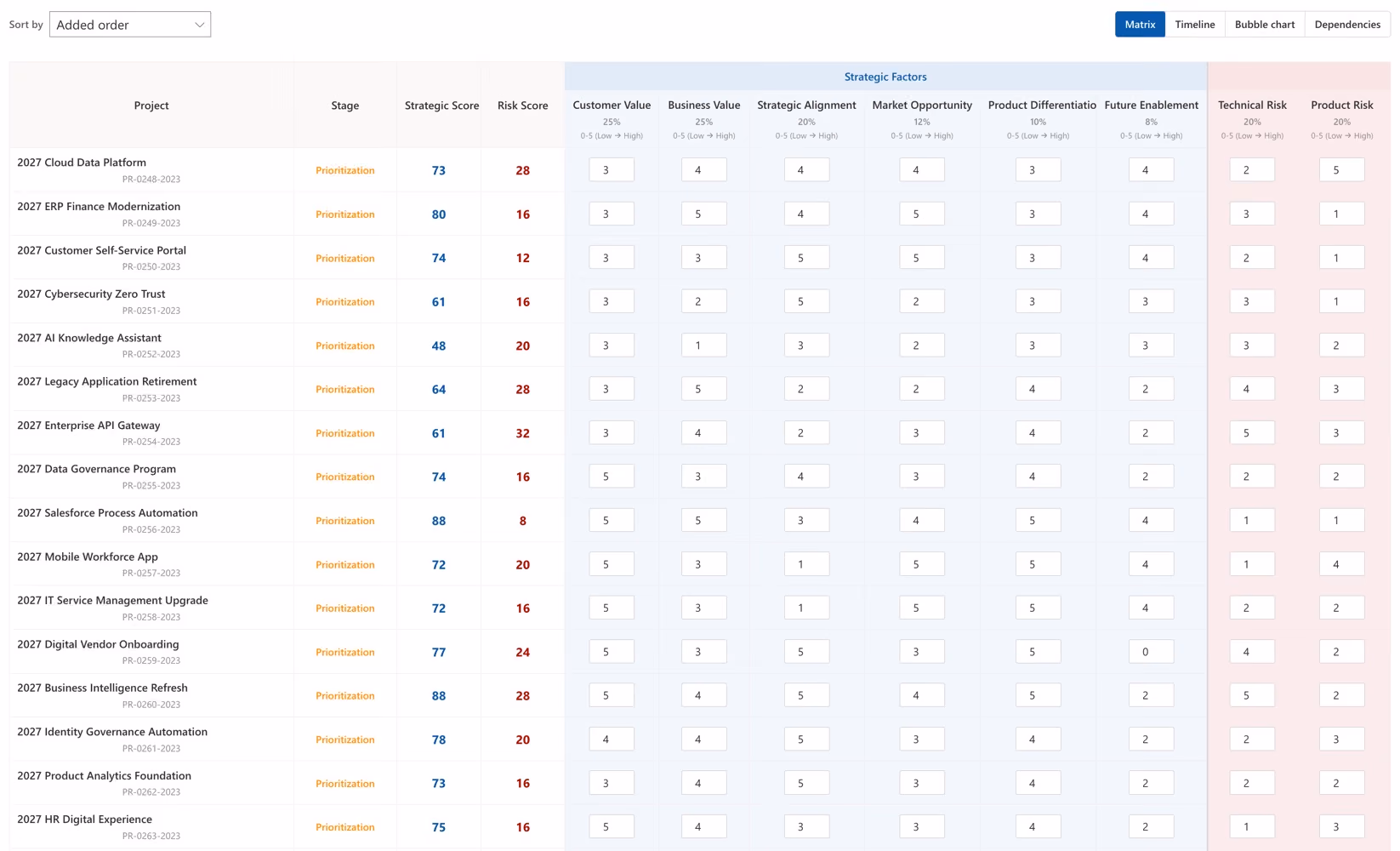Viewport: 1400px width, 851px height.
Task: Edit Technical Risk for Business Intelligence Refresh
Action: click(1252, 695)
